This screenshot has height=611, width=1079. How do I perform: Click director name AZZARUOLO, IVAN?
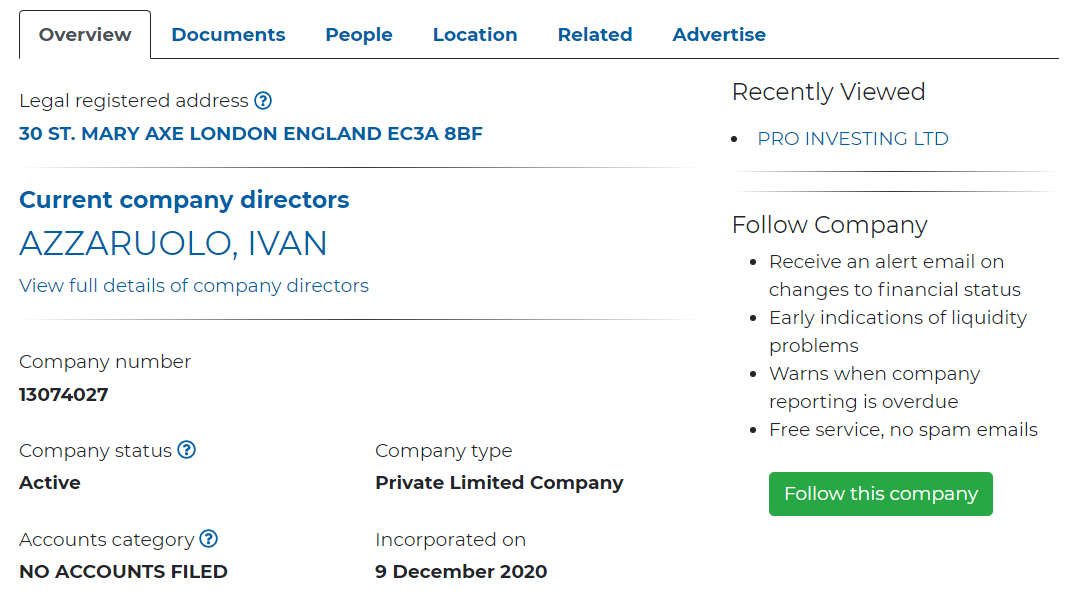[x=173, y=244]
